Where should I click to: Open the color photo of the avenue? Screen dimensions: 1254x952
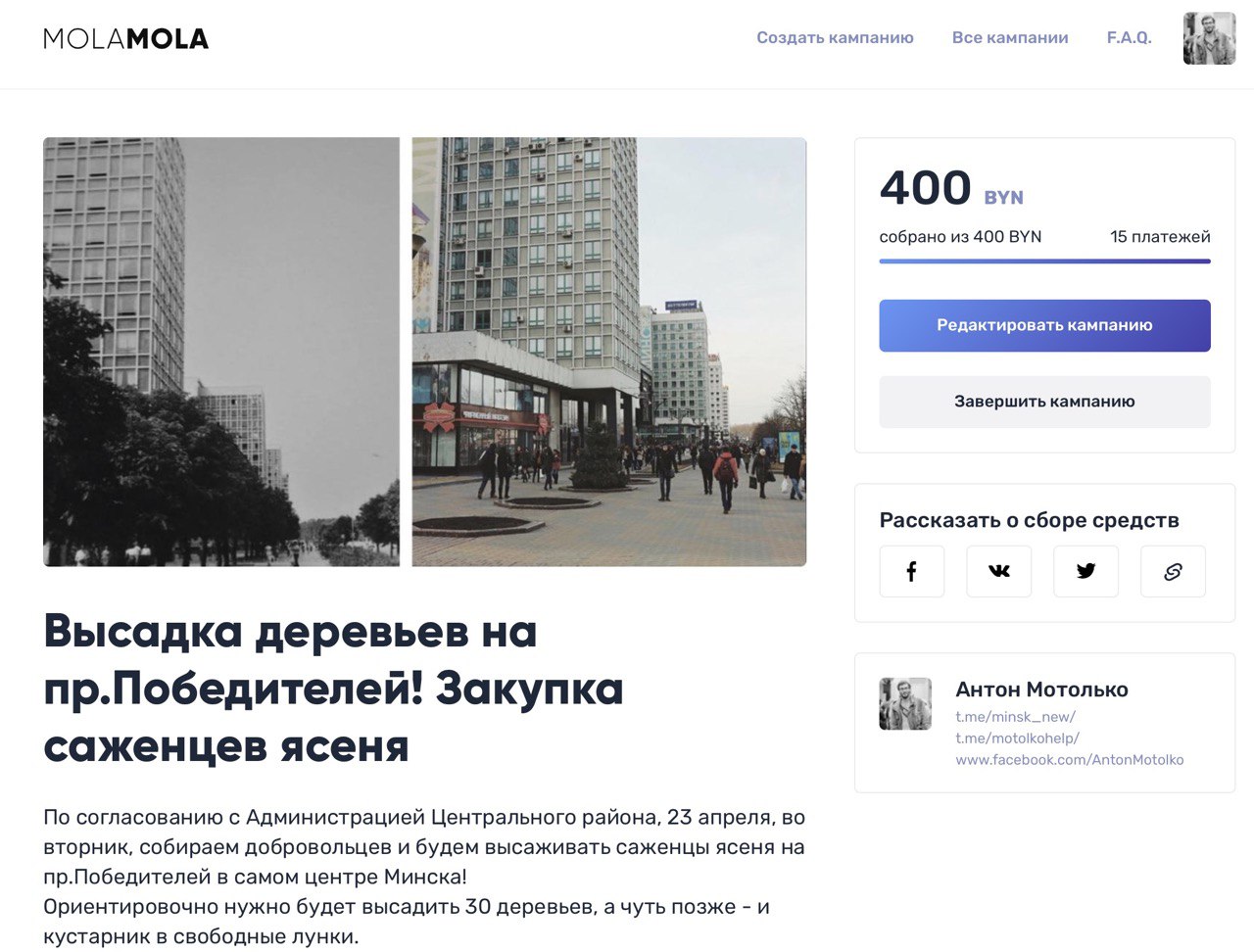(609, 352)
